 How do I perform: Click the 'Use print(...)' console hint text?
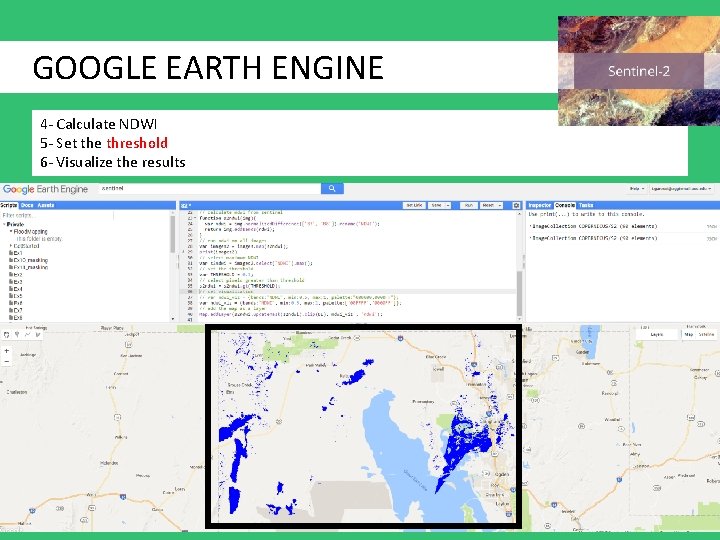click(586, 214)
